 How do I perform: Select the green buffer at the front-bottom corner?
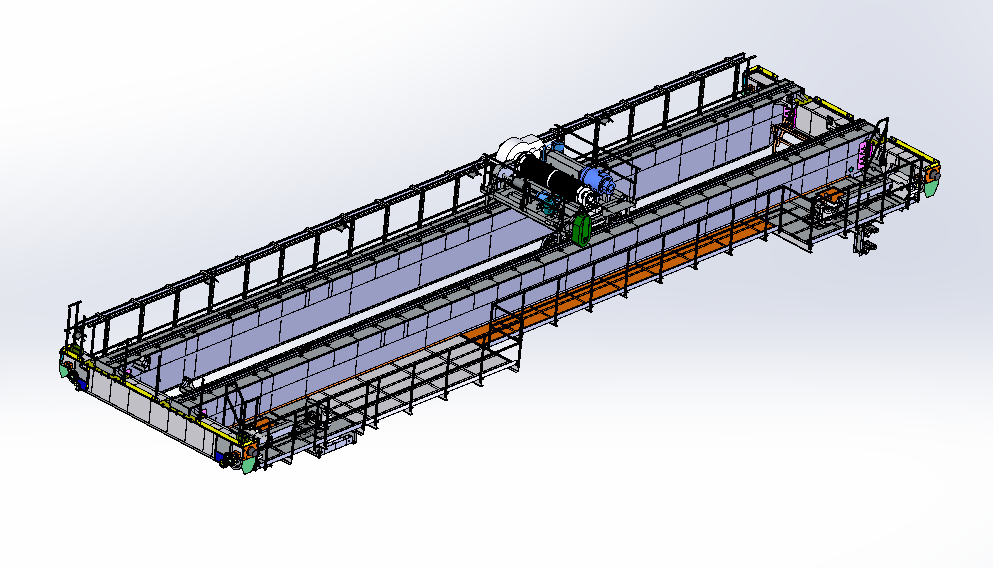tap(250, 464)
